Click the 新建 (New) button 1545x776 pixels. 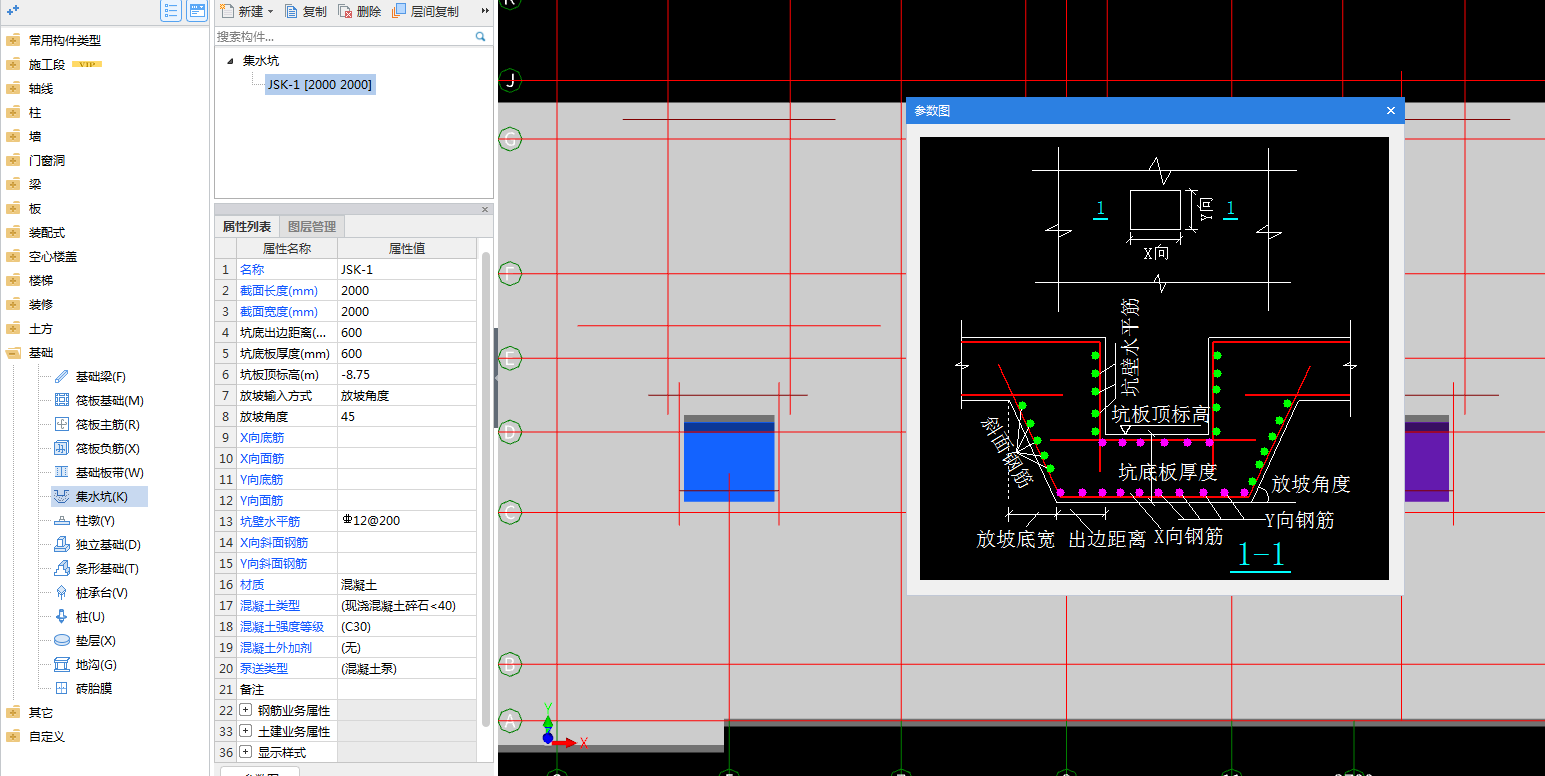coord(242,11)
